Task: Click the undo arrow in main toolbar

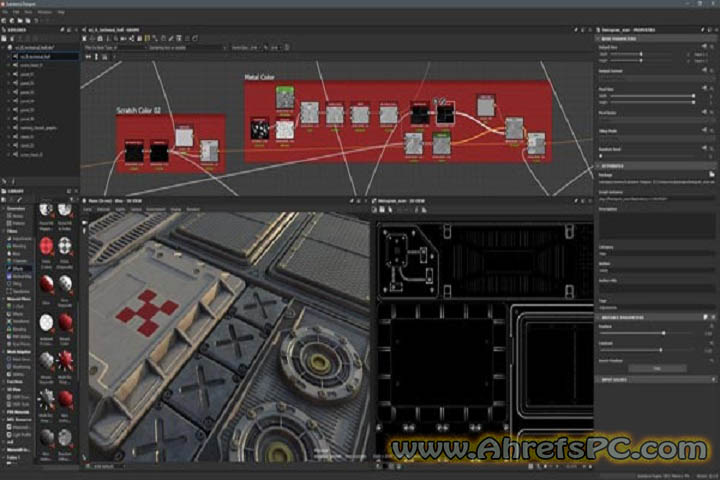Action: 37,21
